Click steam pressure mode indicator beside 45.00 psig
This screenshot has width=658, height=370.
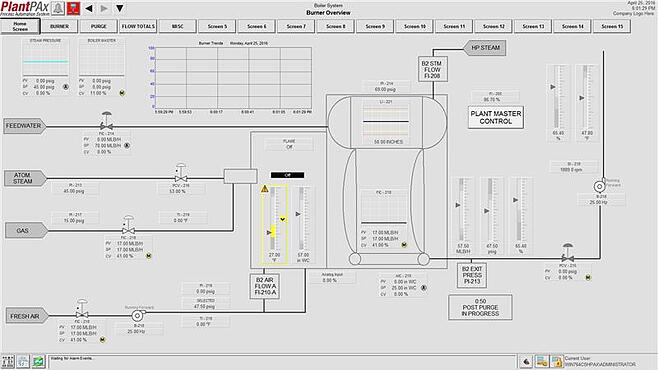point(66,87)
